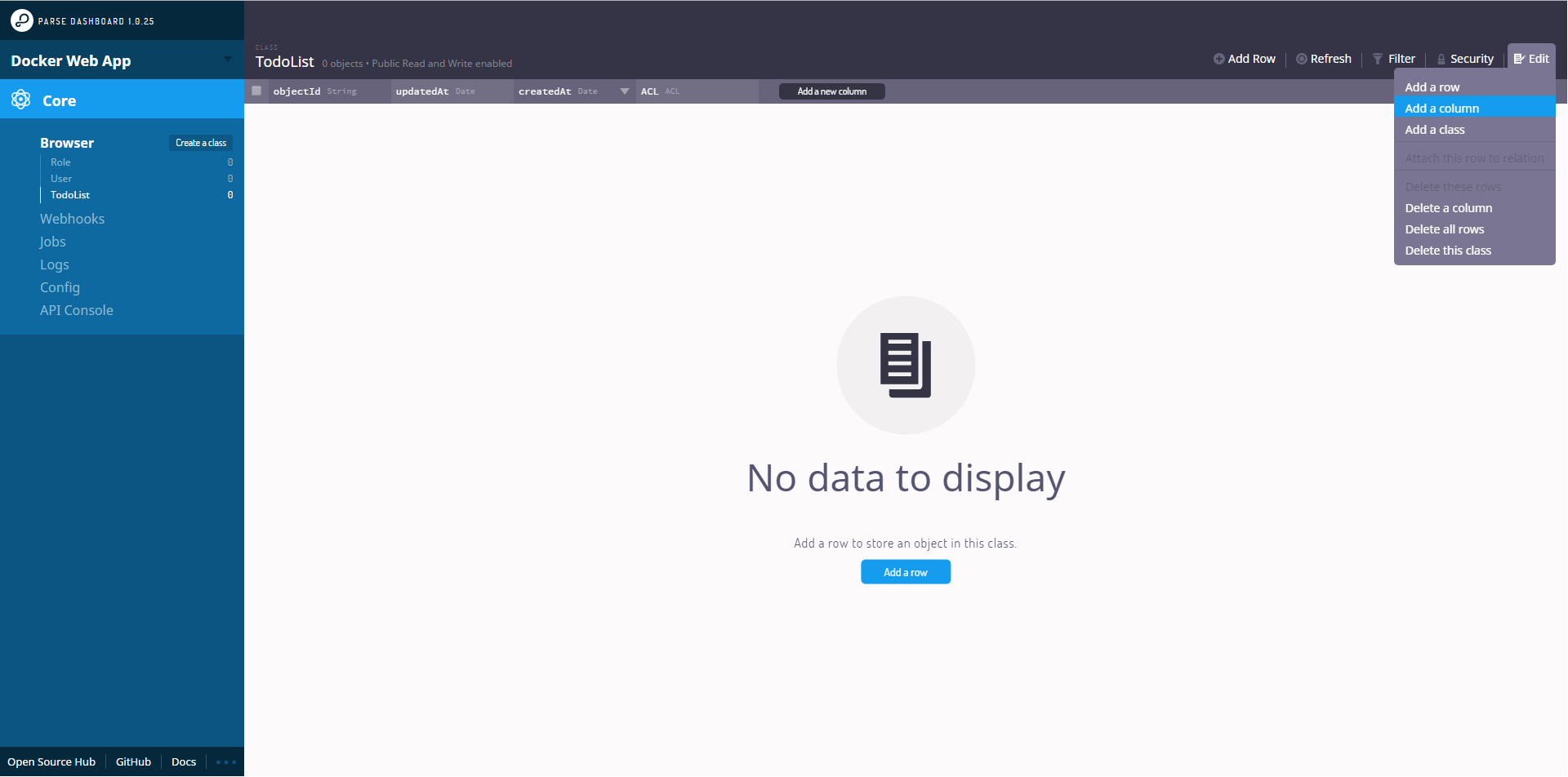Viewport: 1568px width, 777px height.
Task: Click the Parse logo icon
Action: (22, 20)
